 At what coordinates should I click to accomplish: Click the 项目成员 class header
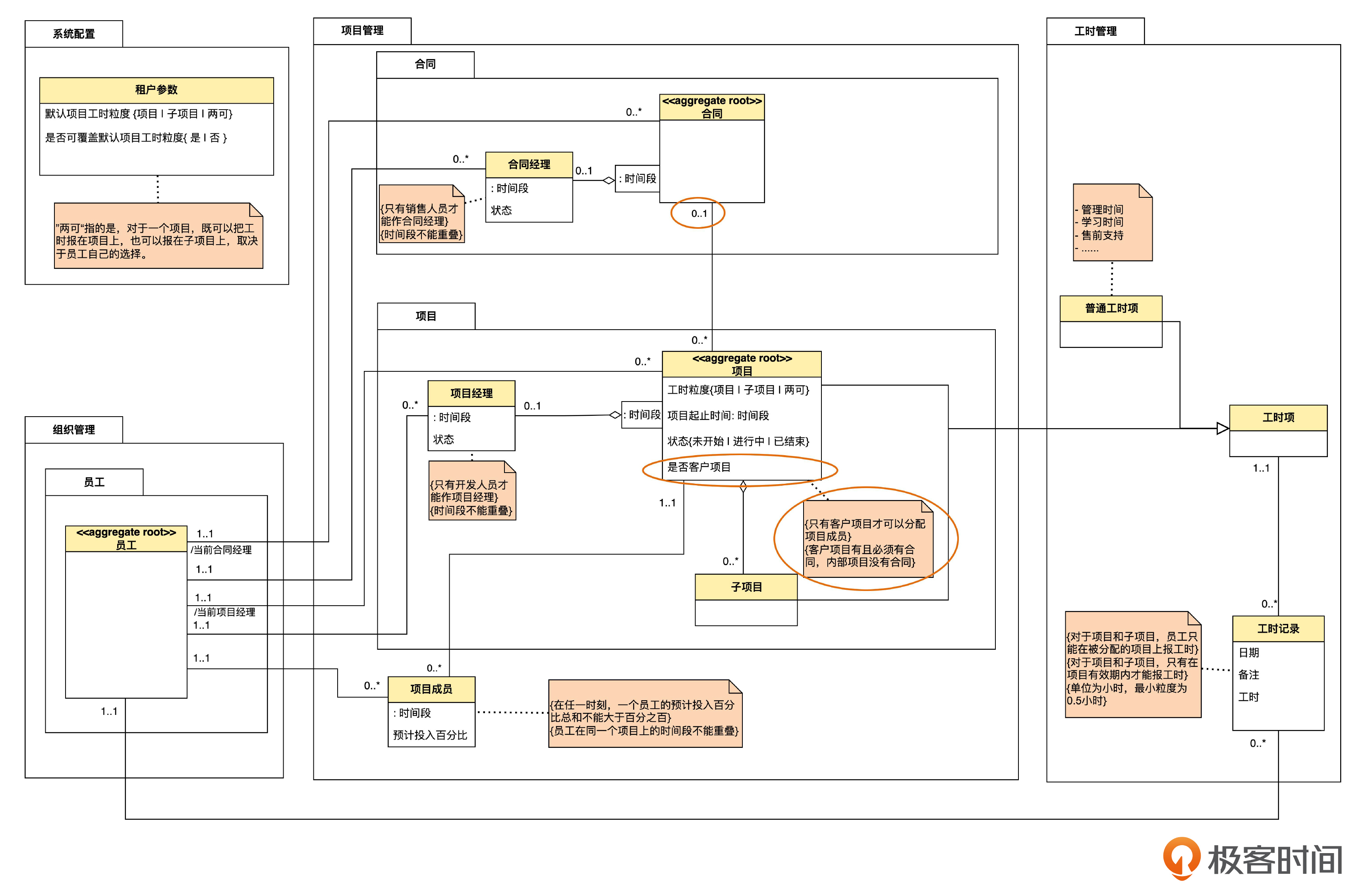pos(431,689)
